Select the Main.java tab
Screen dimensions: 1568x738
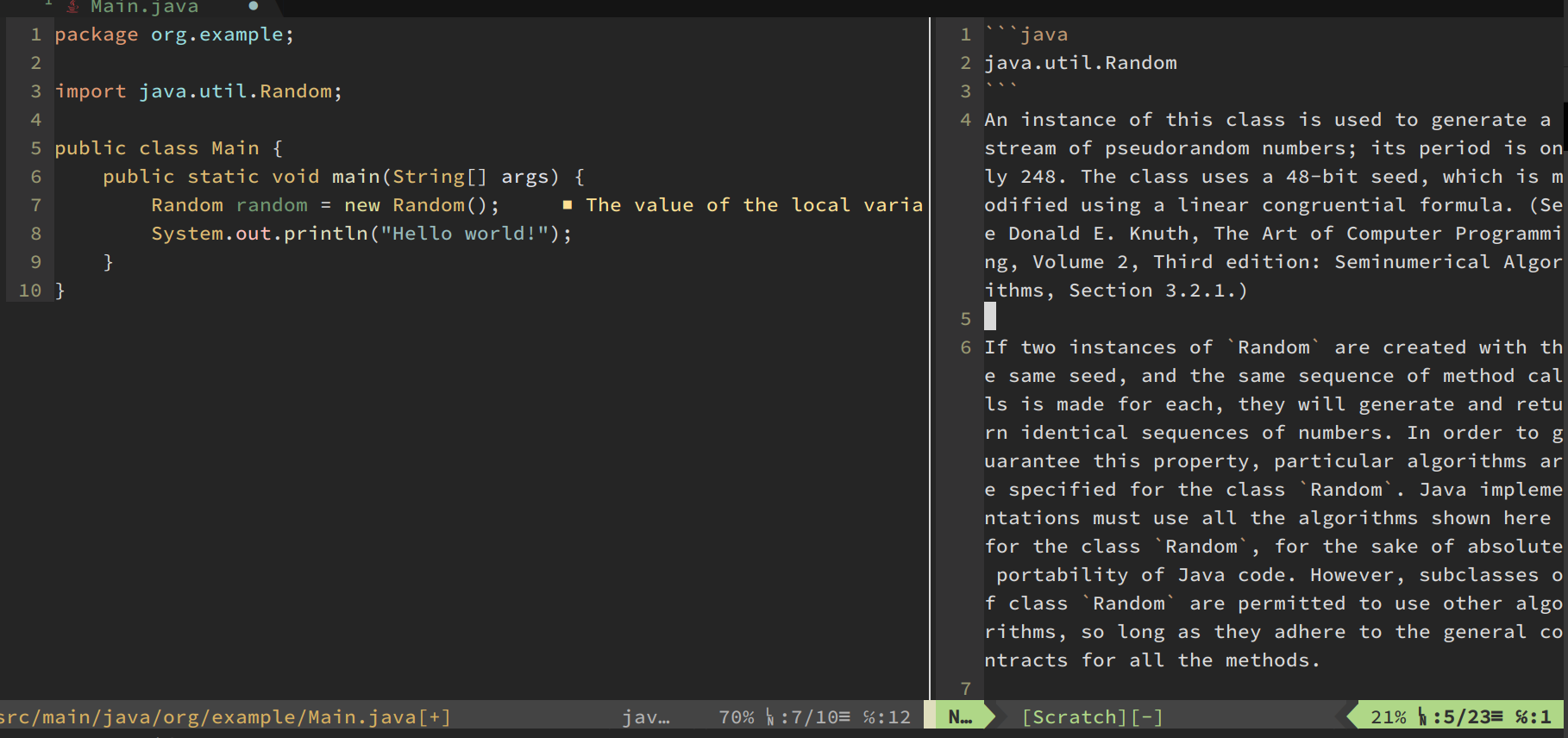click(145, 7)
